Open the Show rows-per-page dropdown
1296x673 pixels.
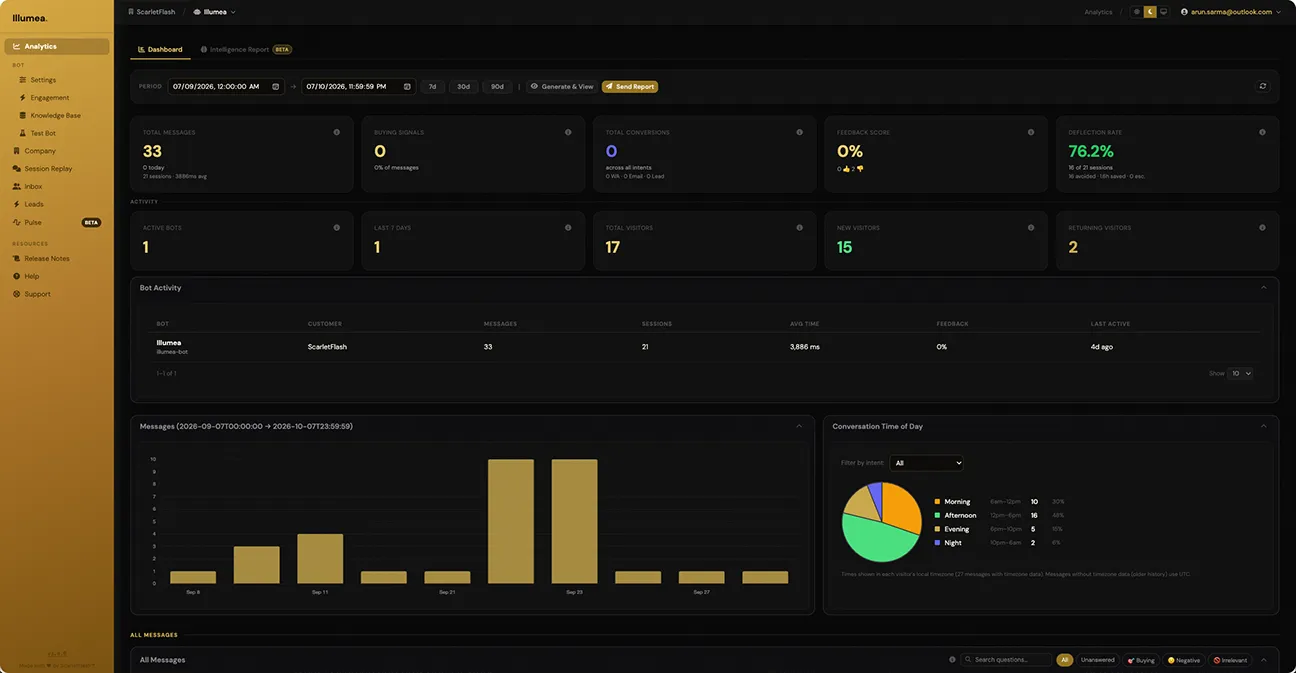1241,373
